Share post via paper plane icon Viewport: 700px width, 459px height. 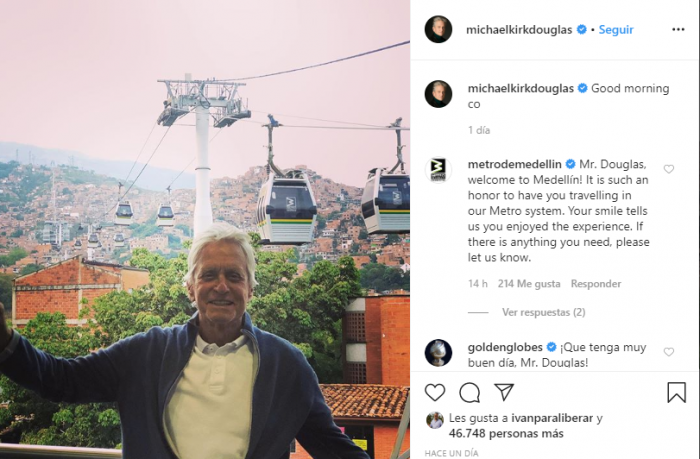click(504, 392)
